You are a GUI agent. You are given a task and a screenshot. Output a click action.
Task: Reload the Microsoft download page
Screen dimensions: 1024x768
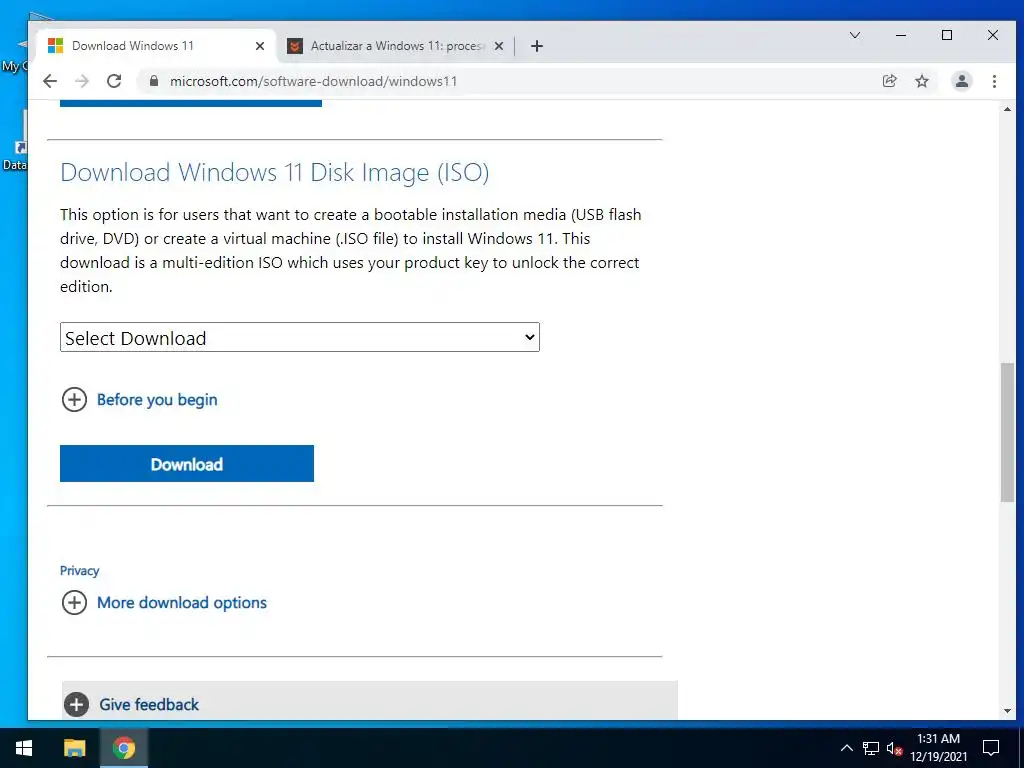pos(114,81)
